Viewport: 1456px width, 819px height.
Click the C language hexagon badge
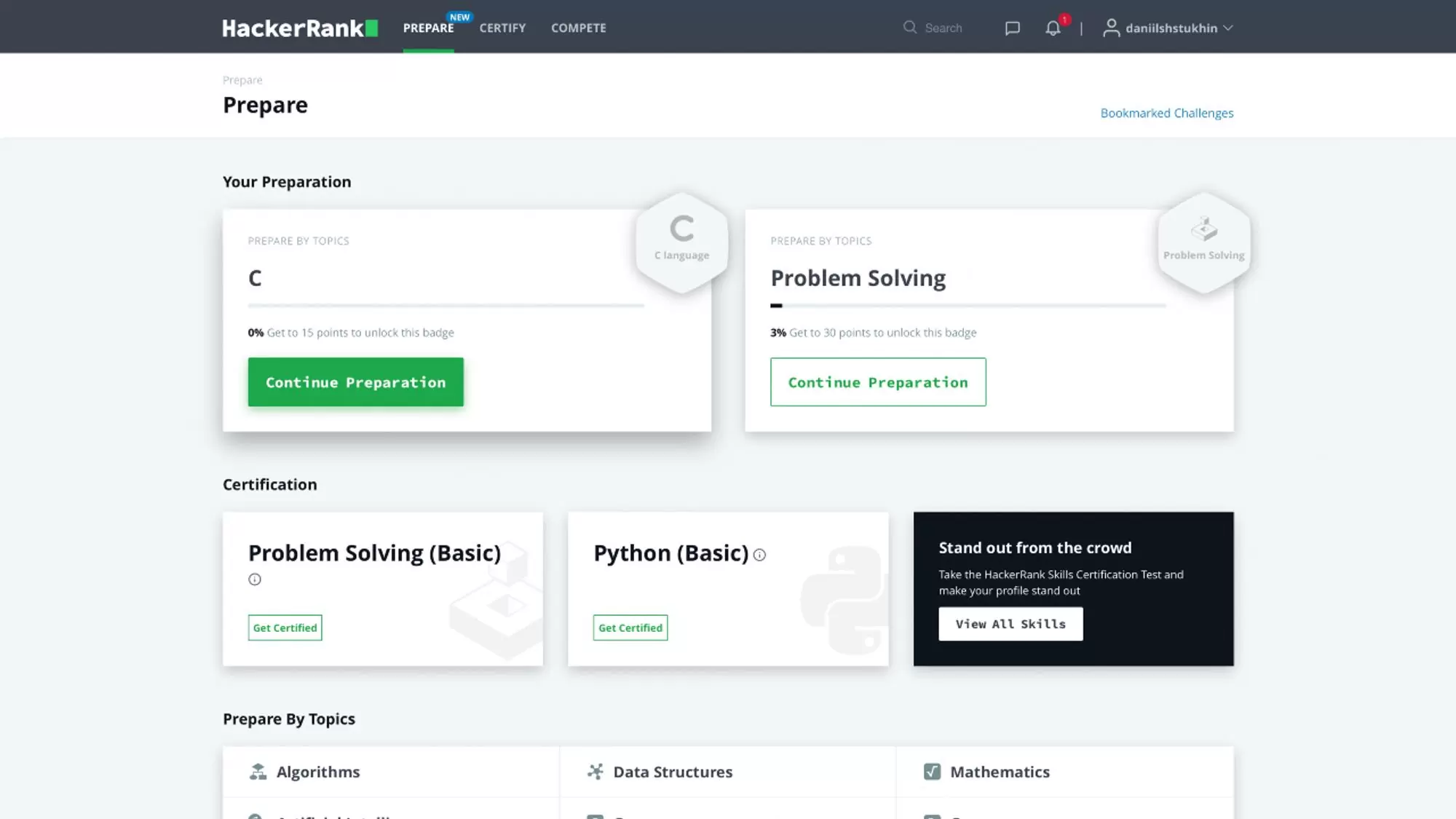pyautogui.click(x=681, y=242)
